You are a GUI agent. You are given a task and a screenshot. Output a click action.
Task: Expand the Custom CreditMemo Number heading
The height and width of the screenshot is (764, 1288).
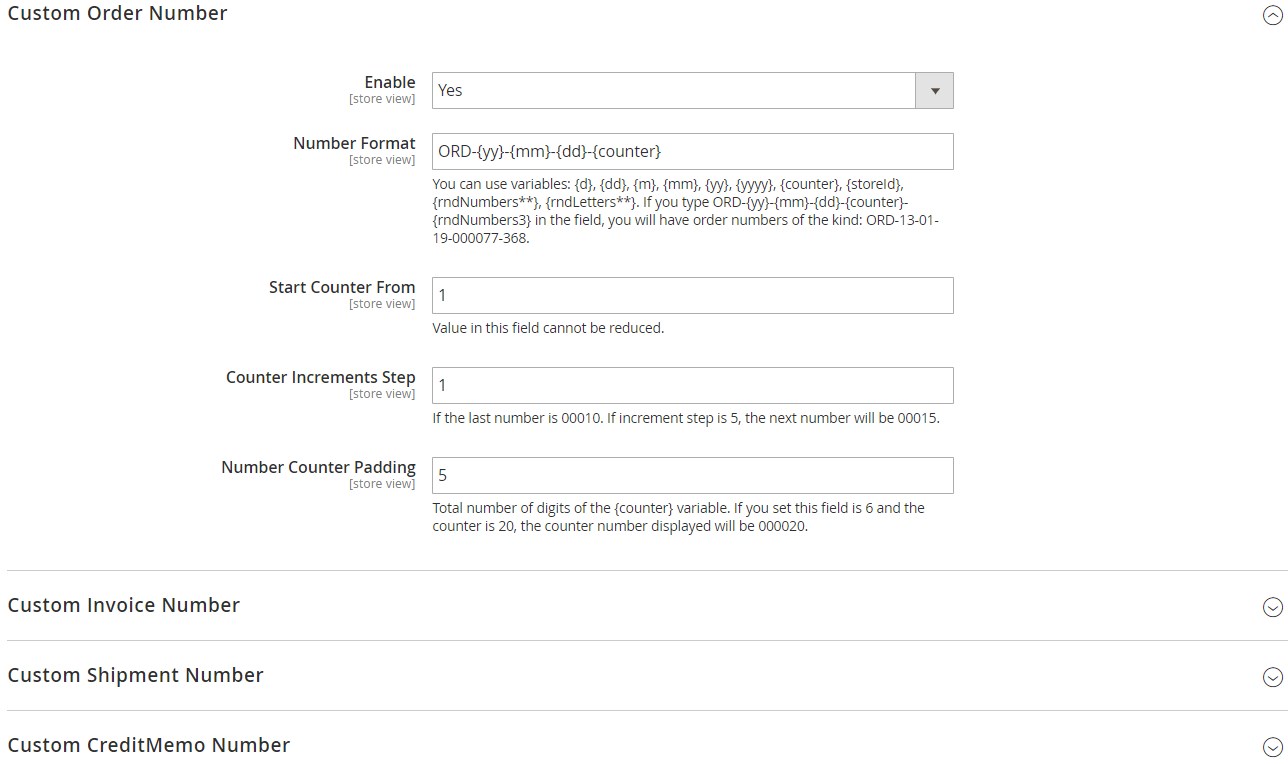tap(148, 745)
